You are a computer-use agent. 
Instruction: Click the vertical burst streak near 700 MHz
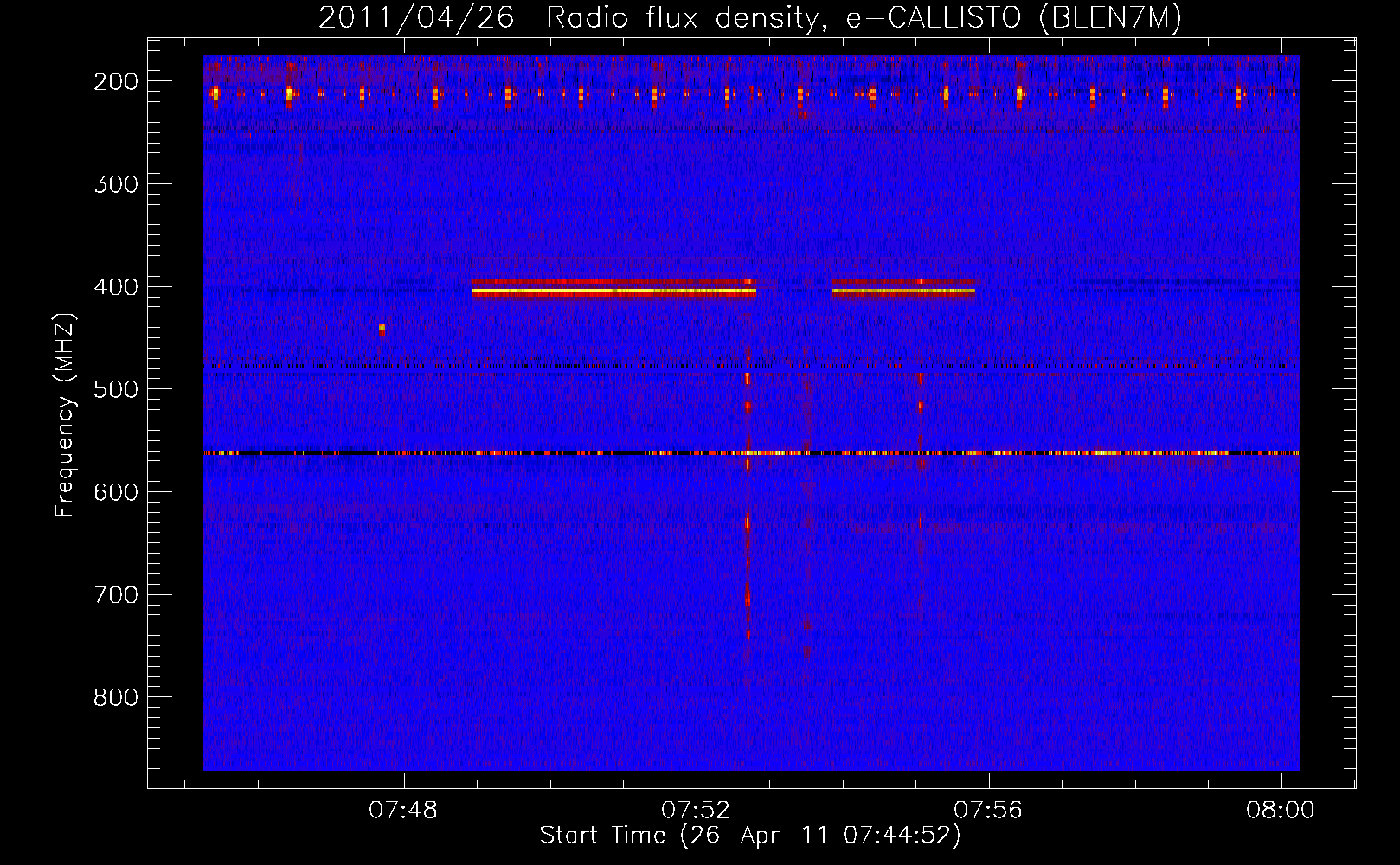coord(748,597)
